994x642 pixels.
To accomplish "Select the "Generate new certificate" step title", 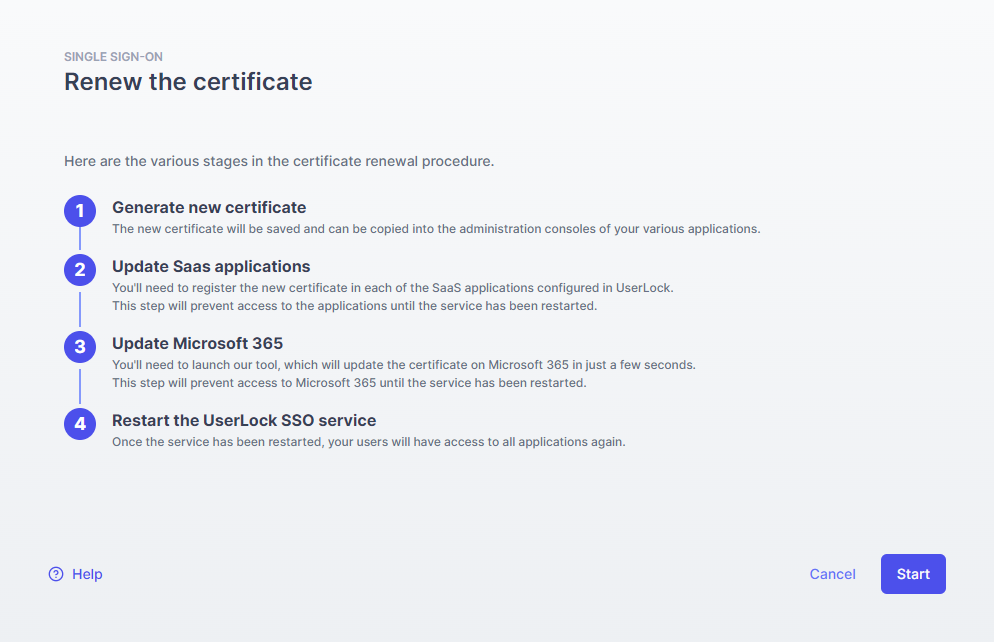I will 209,208.
